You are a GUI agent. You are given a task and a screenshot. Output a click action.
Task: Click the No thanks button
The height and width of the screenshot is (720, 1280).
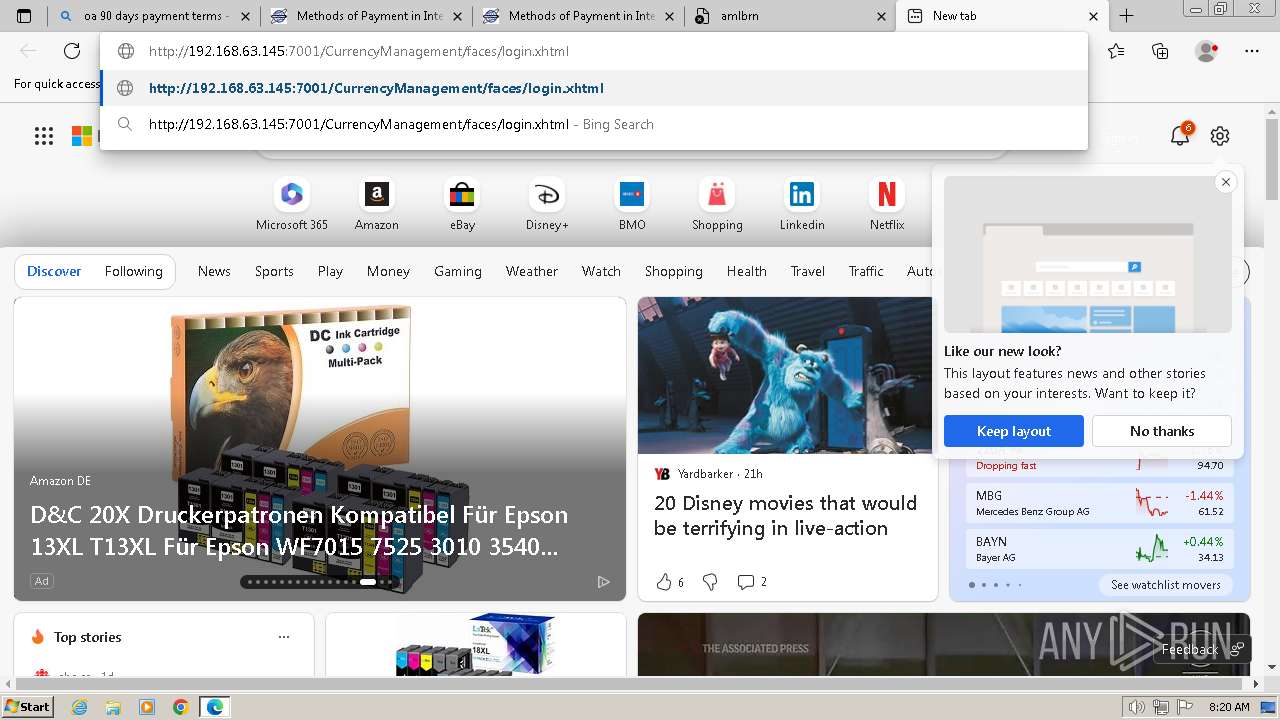[1162, 431]
